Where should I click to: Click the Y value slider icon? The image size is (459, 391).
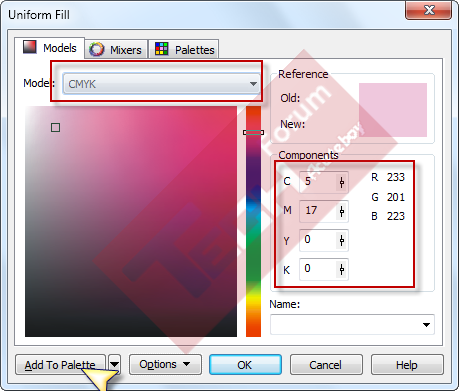[342, 240]
